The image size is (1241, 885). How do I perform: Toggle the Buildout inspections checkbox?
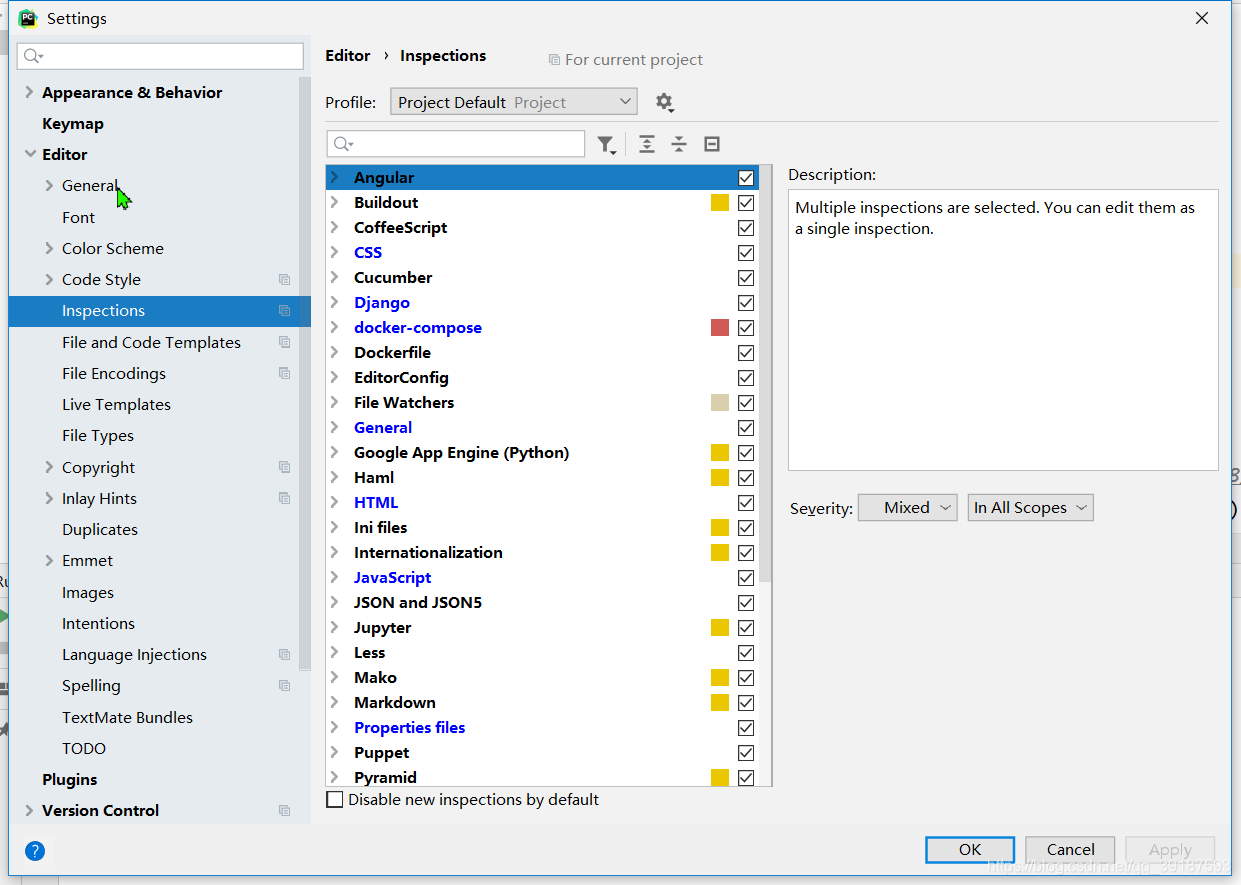(746, 202)
